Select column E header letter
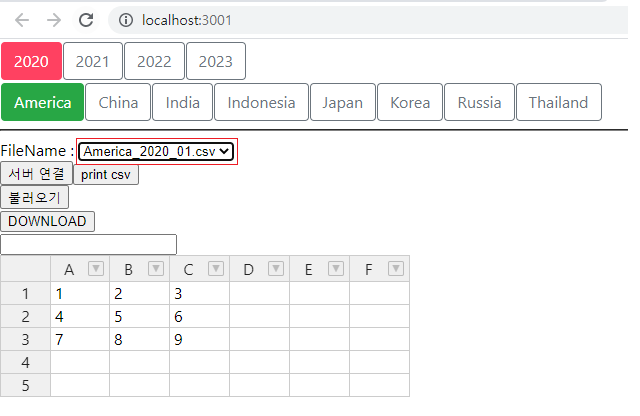The height and width of the screenshot is (416, 640). pyautogui.click(x=308, y=269)
